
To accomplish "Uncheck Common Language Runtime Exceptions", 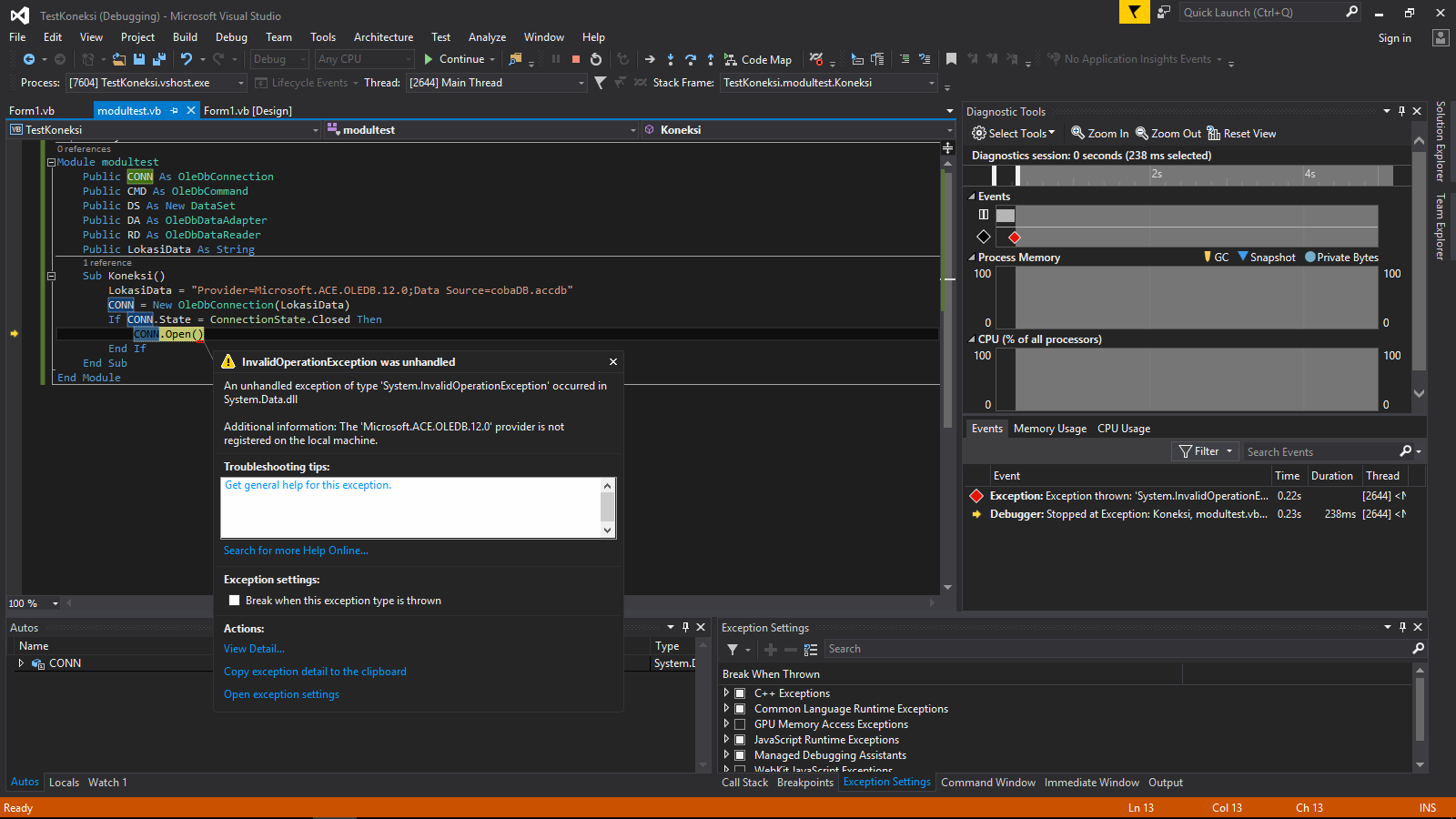I will 739,708.
